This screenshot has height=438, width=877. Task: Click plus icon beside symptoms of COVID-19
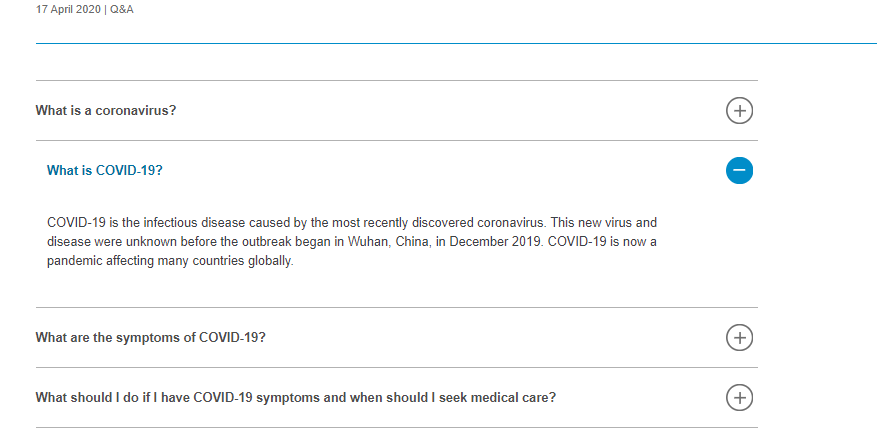[739, 338]
